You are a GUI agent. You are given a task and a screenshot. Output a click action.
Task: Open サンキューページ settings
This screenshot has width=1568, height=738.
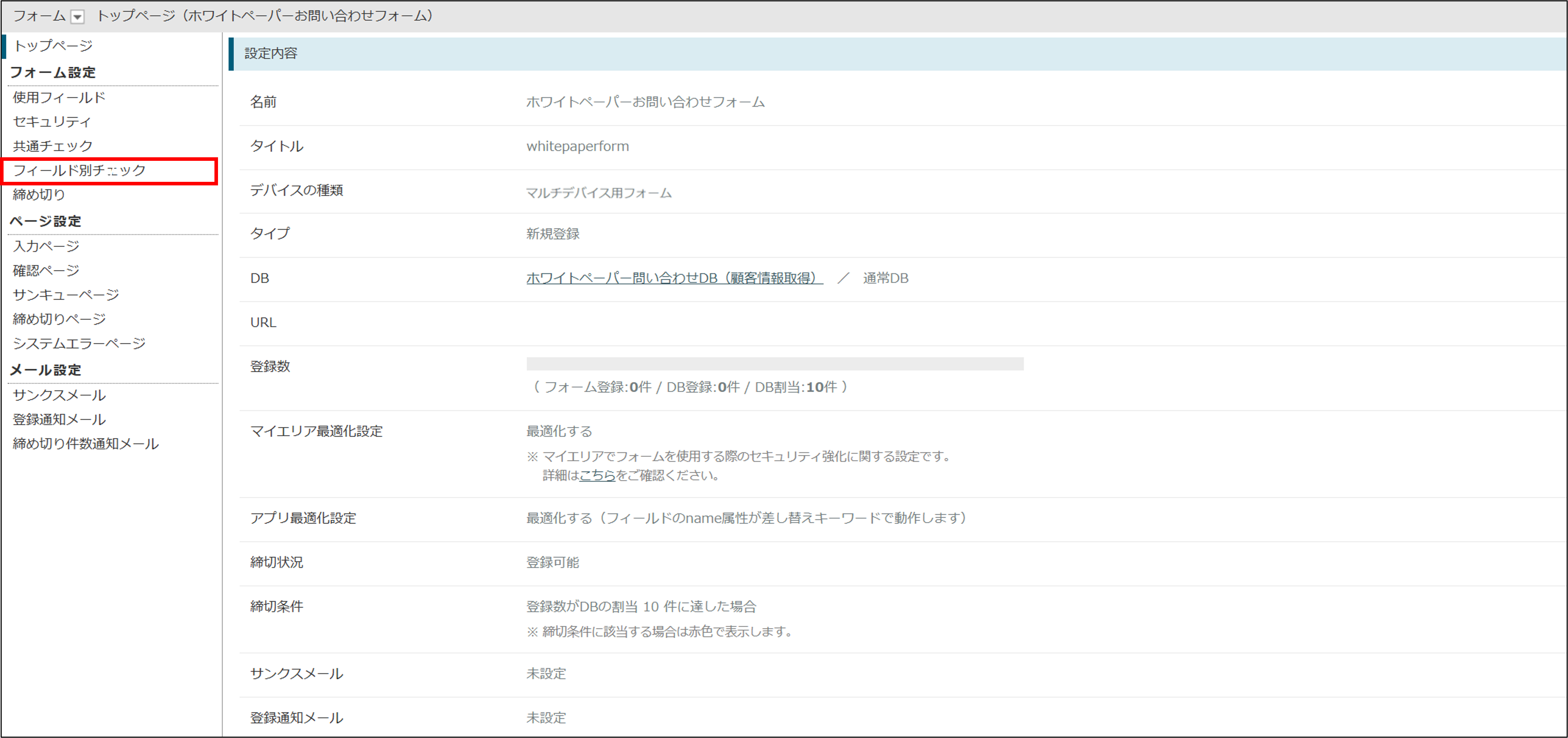pyautogui.click(x=66, y=295)
